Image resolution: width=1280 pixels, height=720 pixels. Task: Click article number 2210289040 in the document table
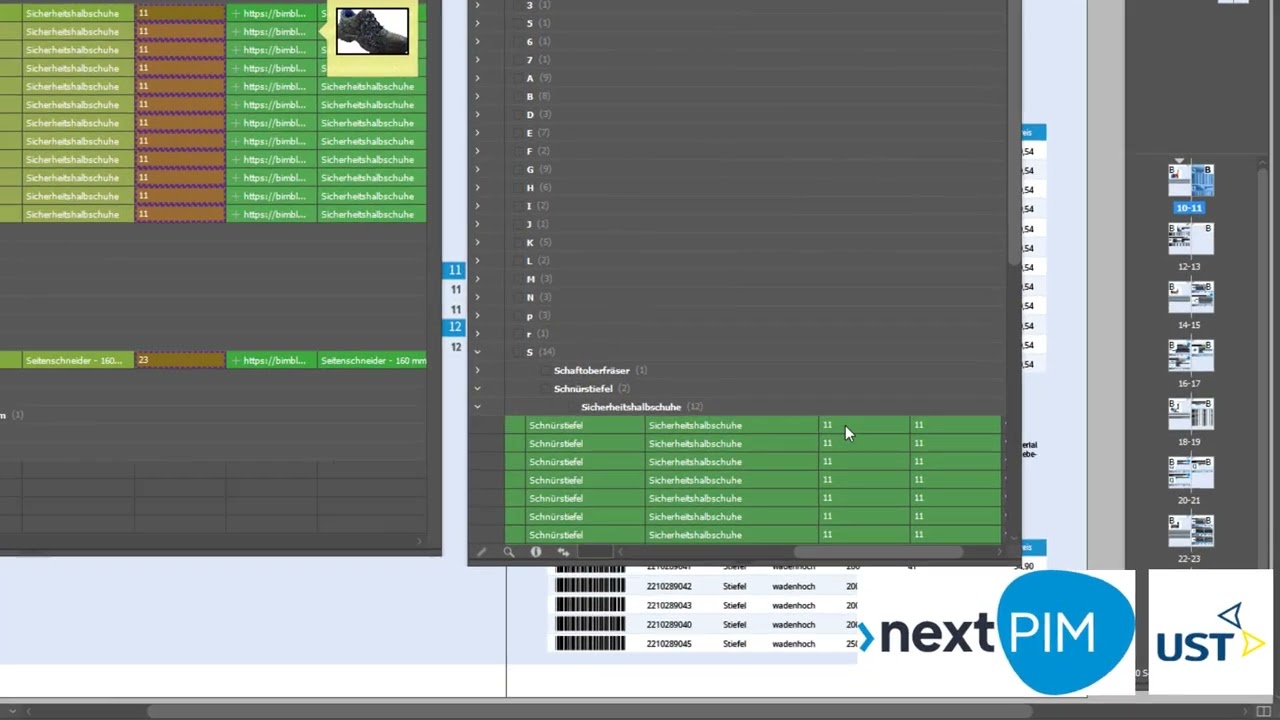click(x=669, y=625)
